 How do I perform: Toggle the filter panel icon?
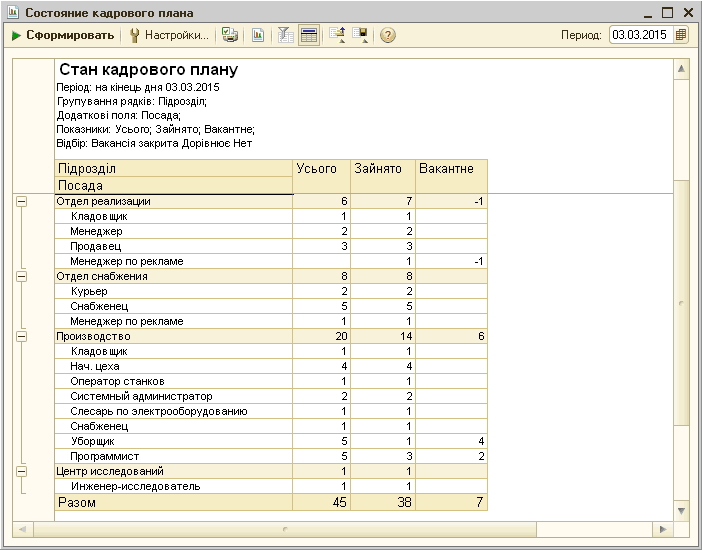tap(285, 35)
